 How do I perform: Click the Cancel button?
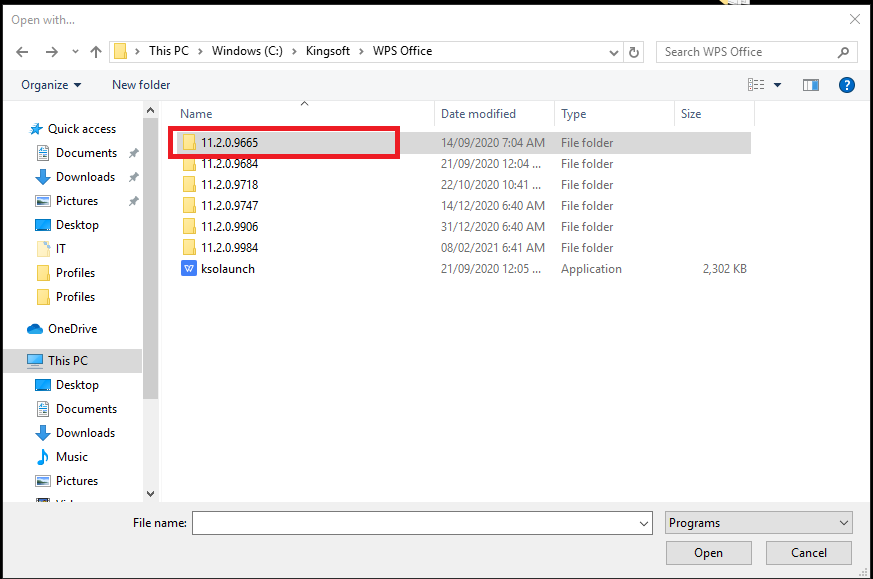click(808, 553)
